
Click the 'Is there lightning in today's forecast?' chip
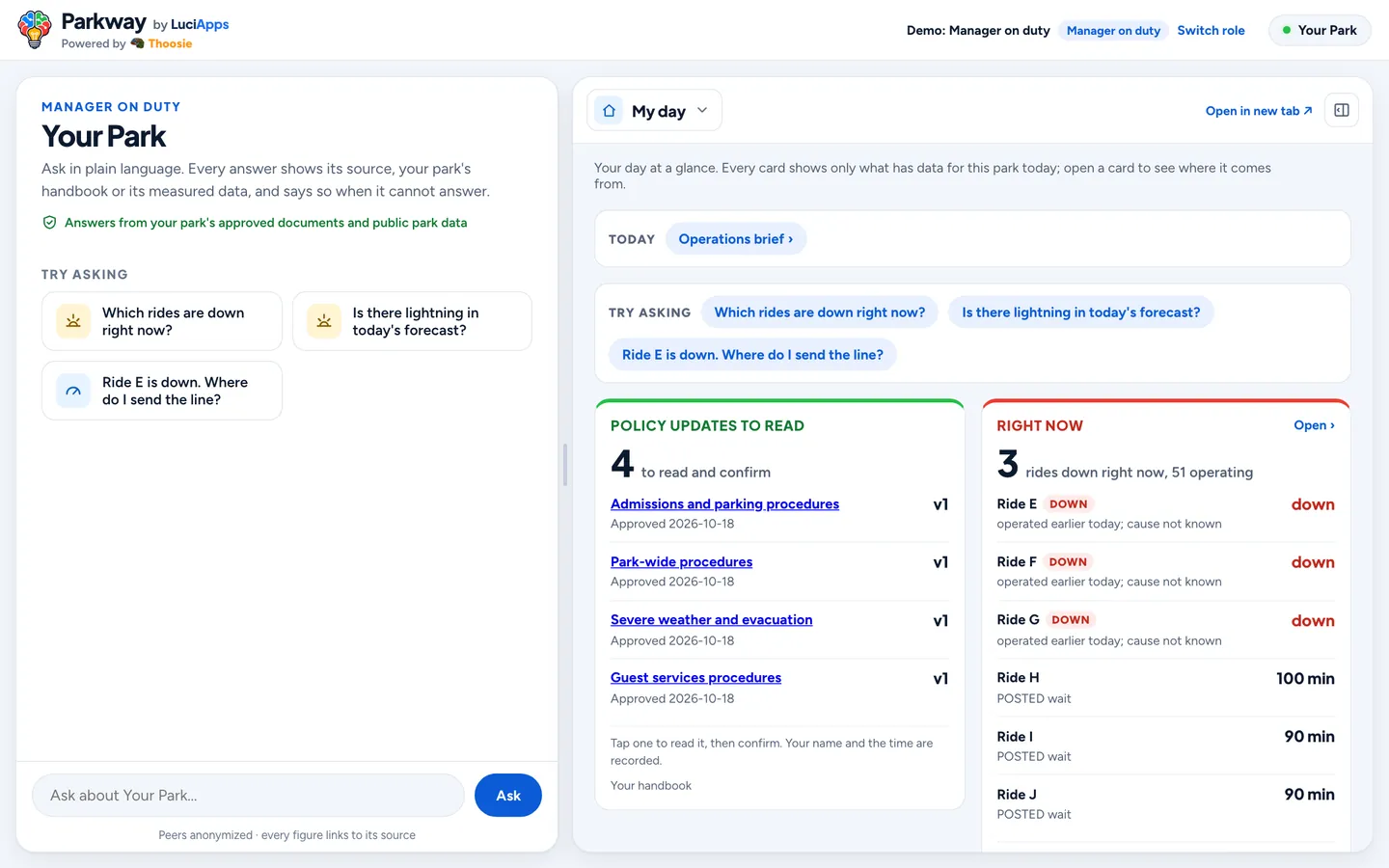[1080, 312]
